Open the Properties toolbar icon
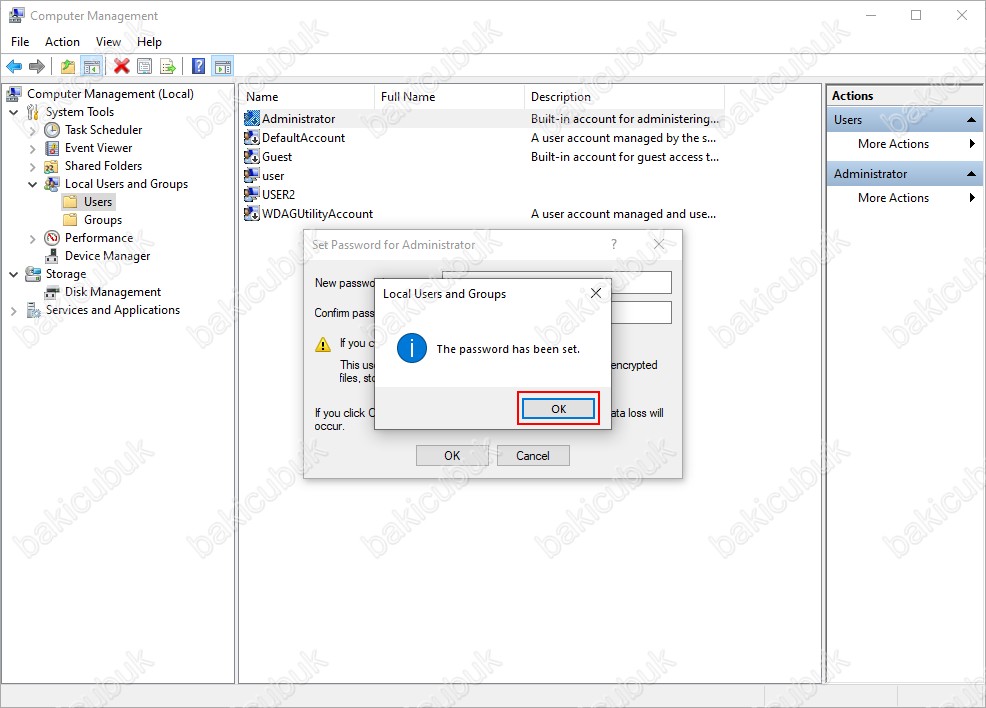 pyautogui.click(x=145, y=66)
